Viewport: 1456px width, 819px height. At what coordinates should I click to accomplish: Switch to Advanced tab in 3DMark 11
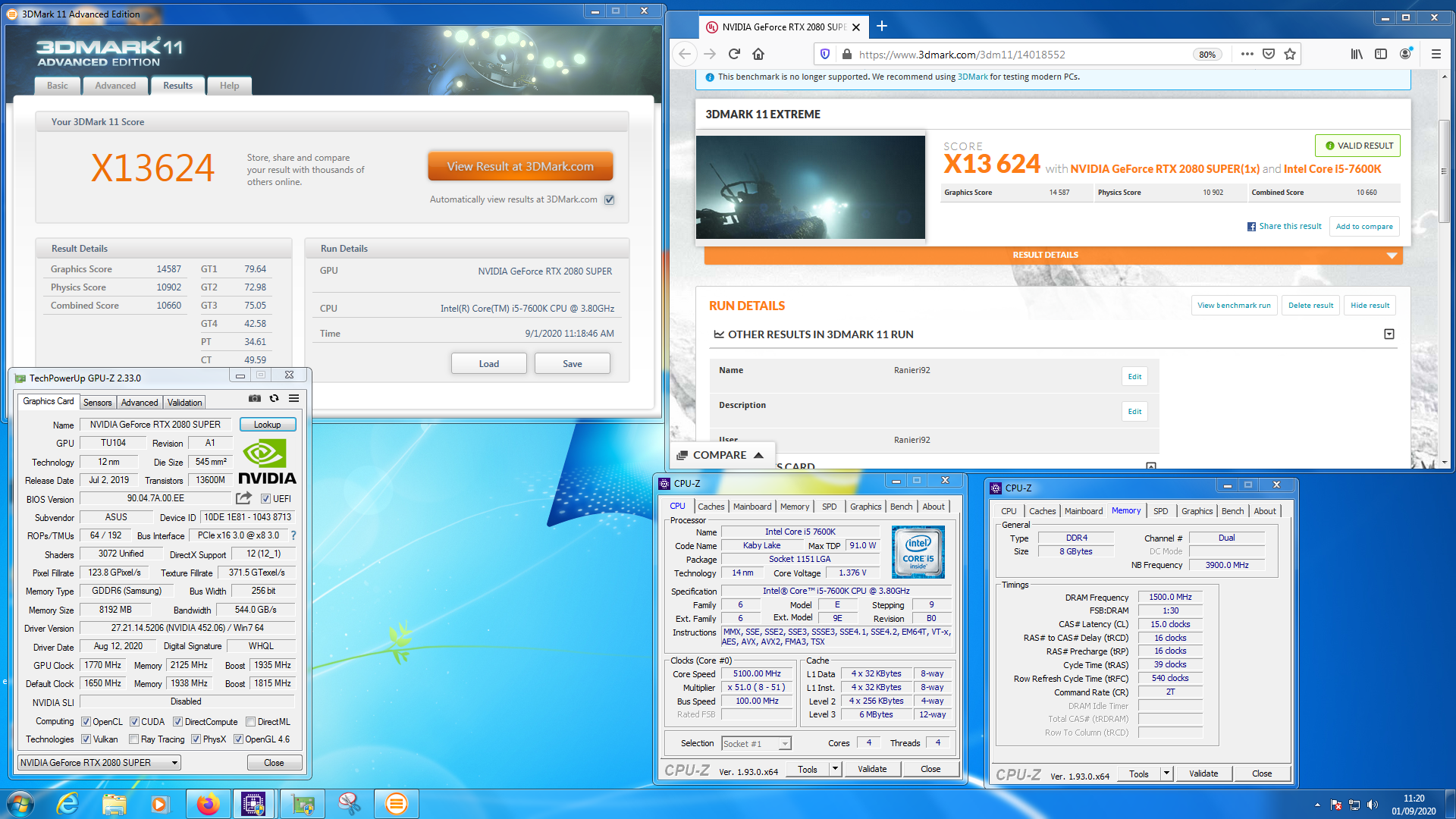click(x=115, y=86)
